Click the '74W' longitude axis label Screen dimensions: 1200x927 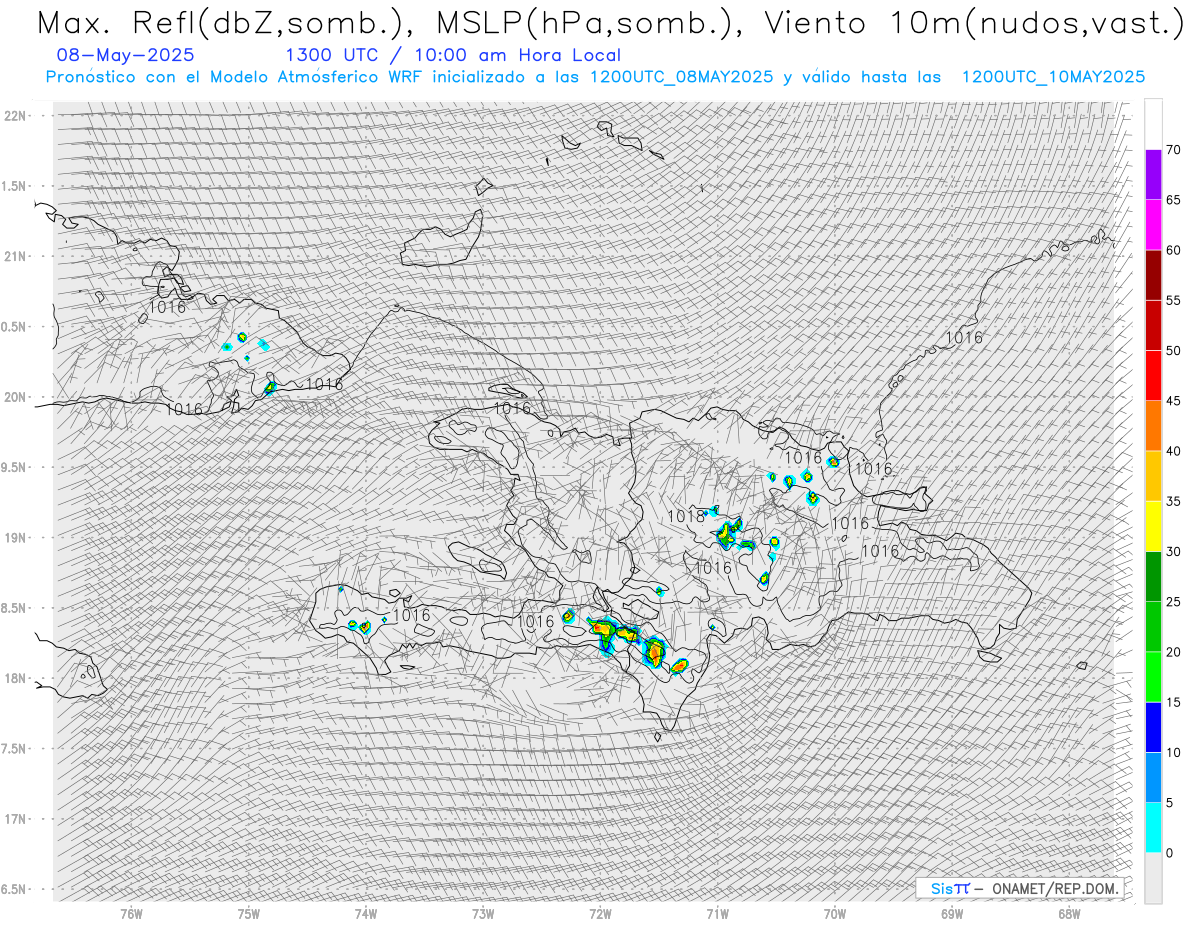click(x=366, y=913)
